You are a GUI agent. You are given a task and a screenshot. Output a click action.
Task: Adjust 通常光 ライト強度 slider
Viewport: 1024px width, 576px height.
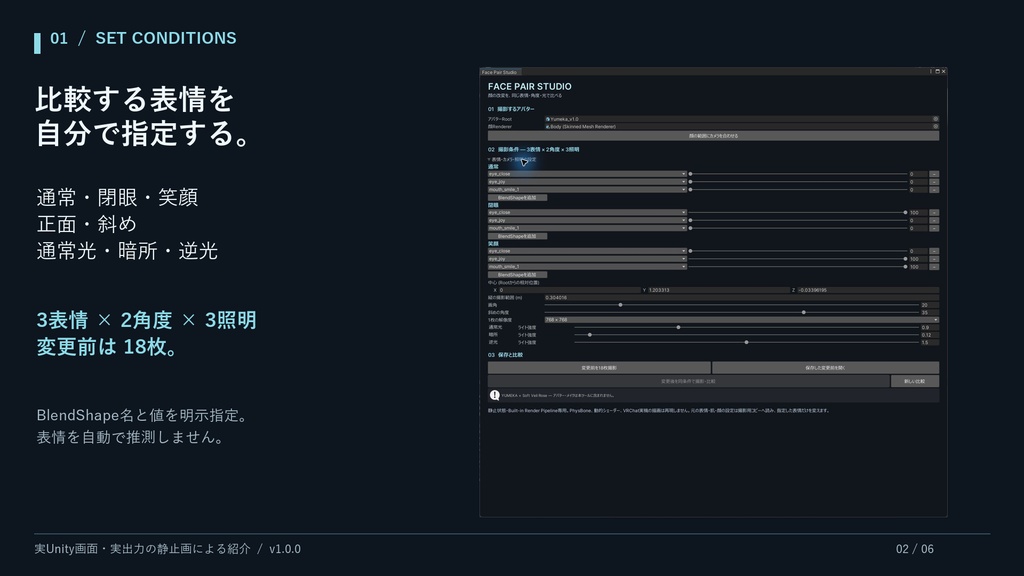pos(746,327)
